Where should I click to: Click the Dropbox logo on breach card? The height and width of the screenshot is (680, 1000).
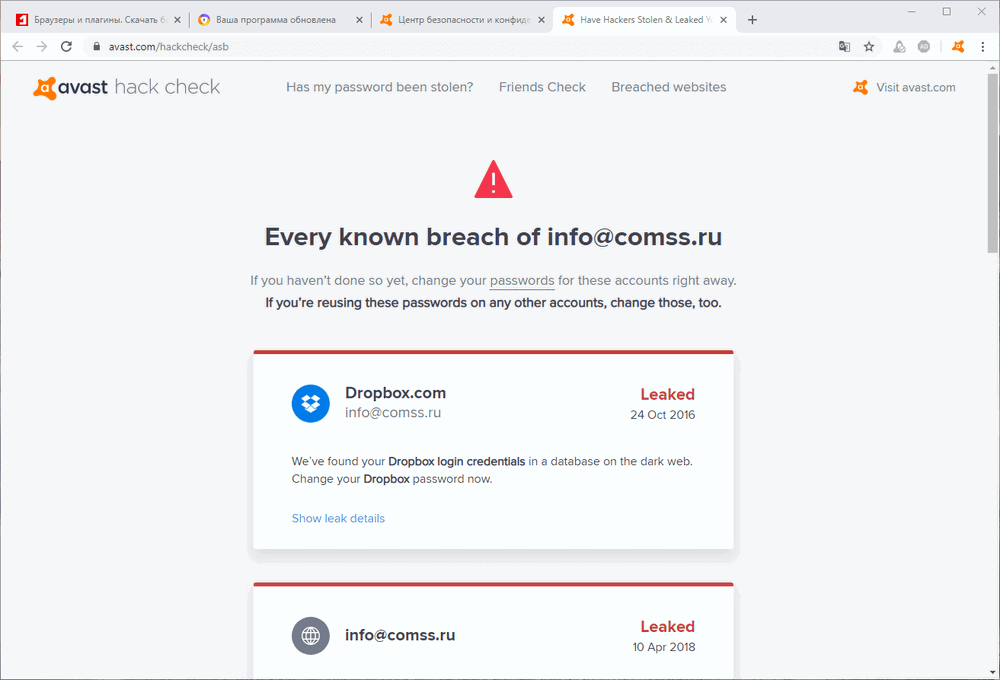coord(310,403)
